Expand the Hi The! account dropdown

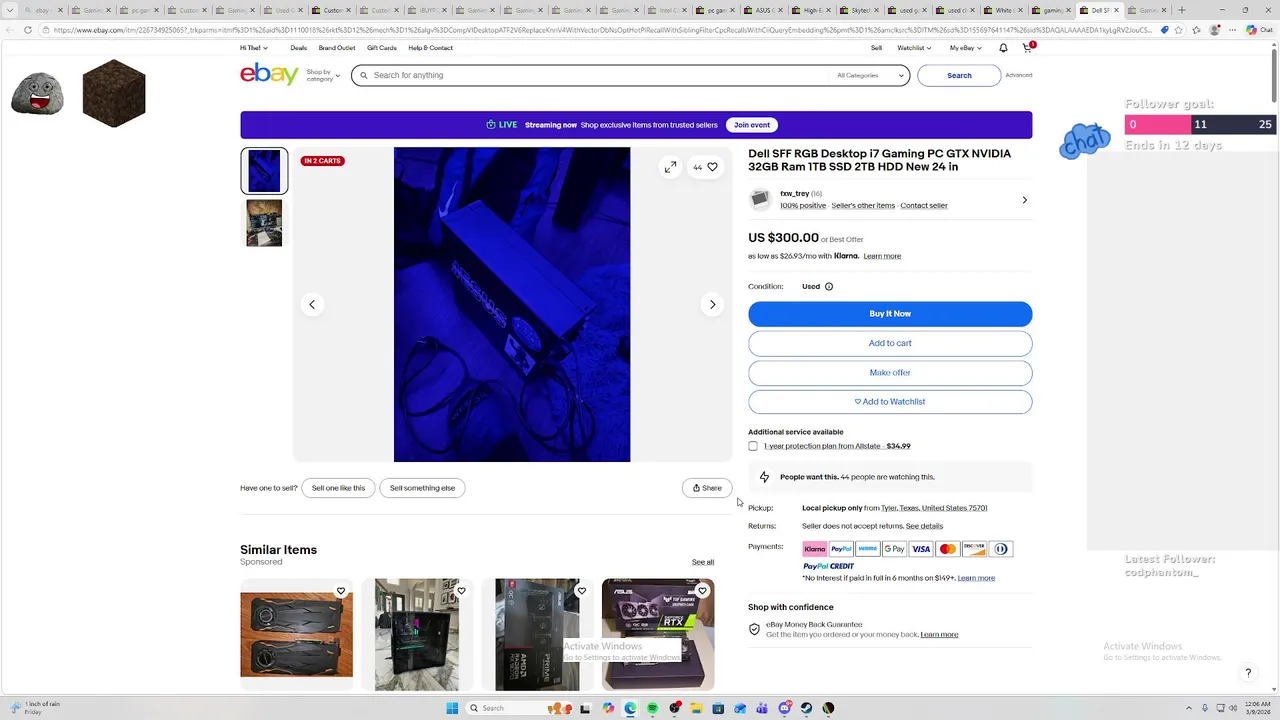click(x=254, y=48)
